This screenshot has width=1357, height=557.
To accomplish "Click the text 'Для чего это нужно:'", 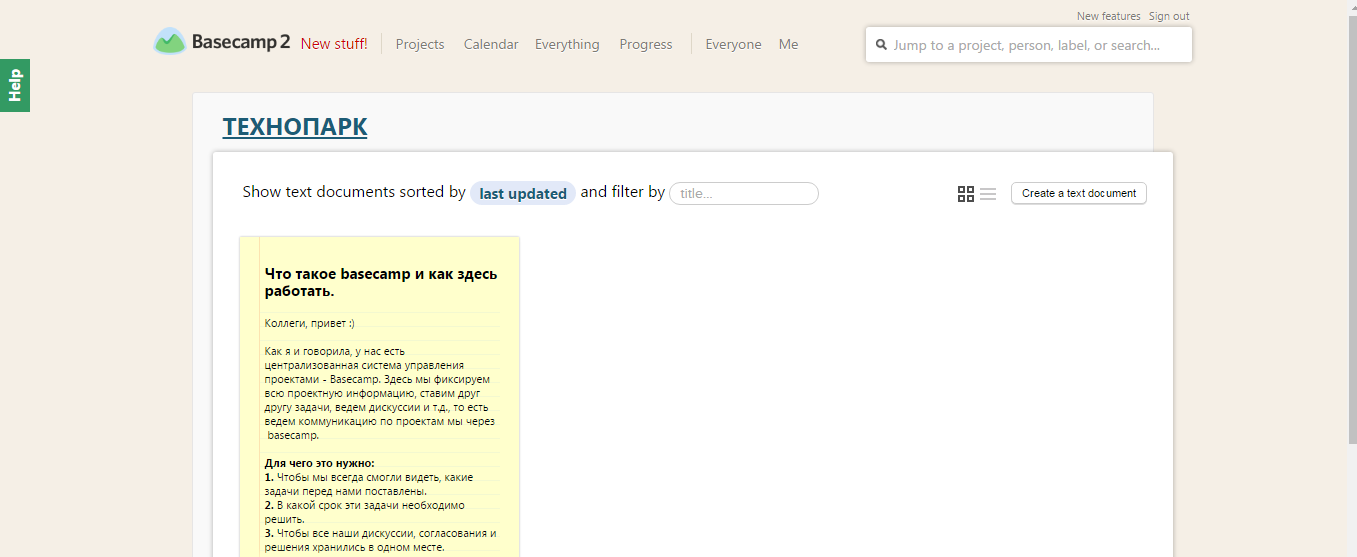I will (319, 463).
